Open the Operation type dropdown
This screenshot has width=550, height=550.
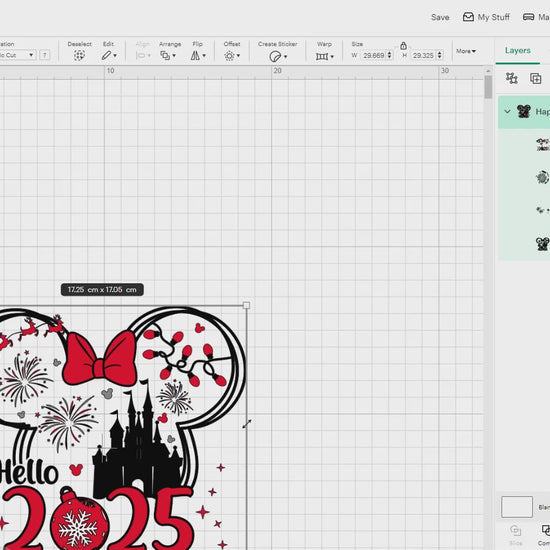point(18,55)
